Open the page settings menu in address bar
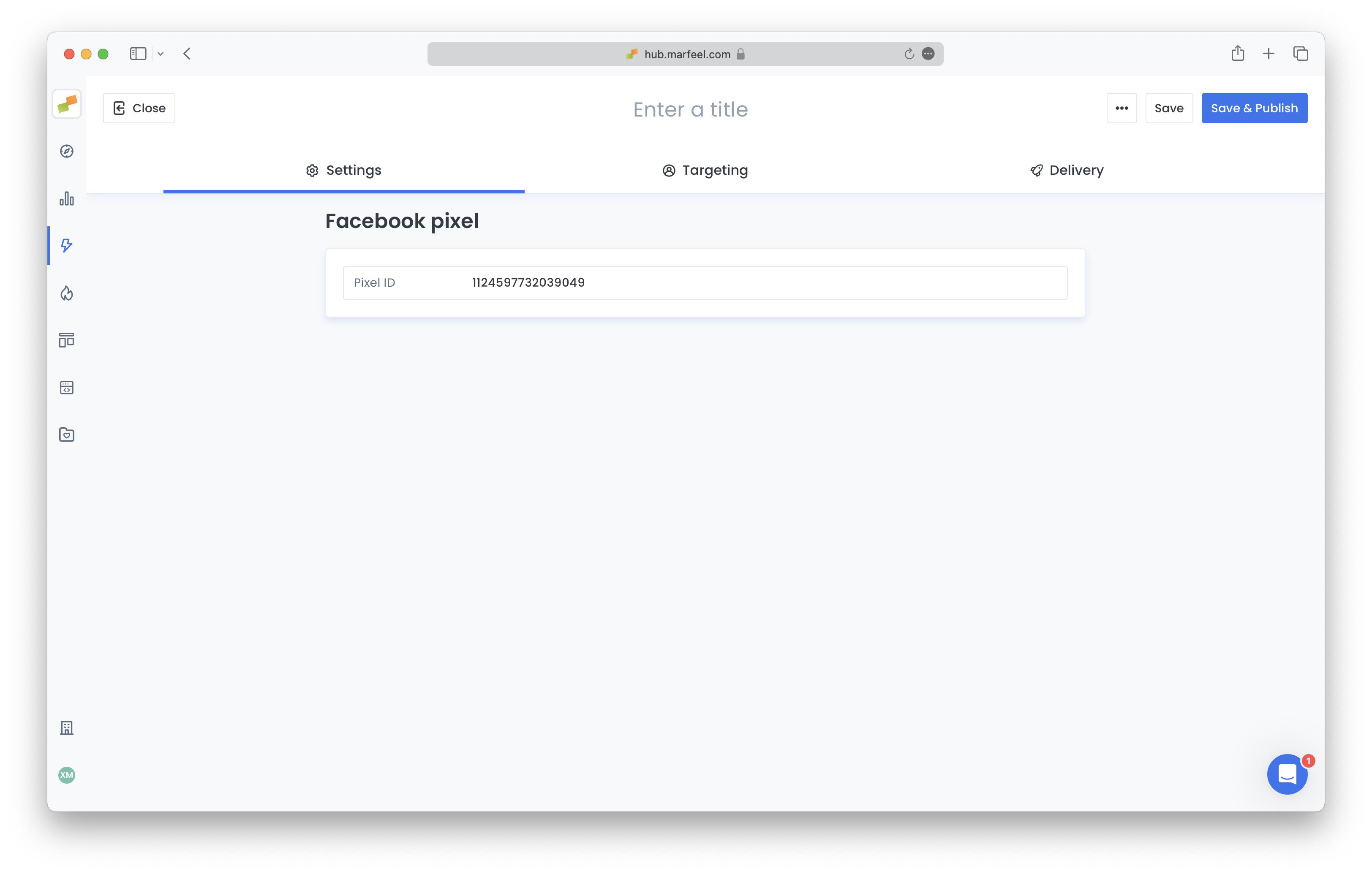1372x874 pixels. click(x=929, y=54)
